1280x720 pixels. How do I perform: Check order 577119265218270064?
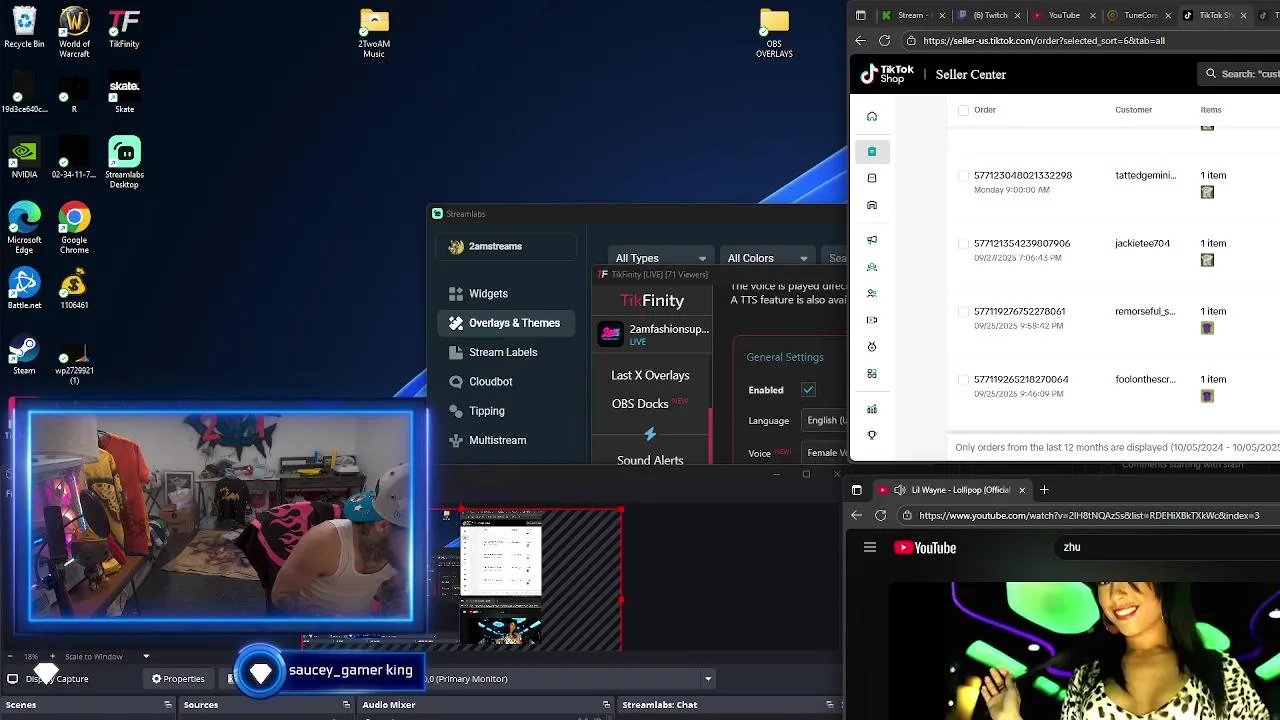pyautogui.click(x=964, y=379)
